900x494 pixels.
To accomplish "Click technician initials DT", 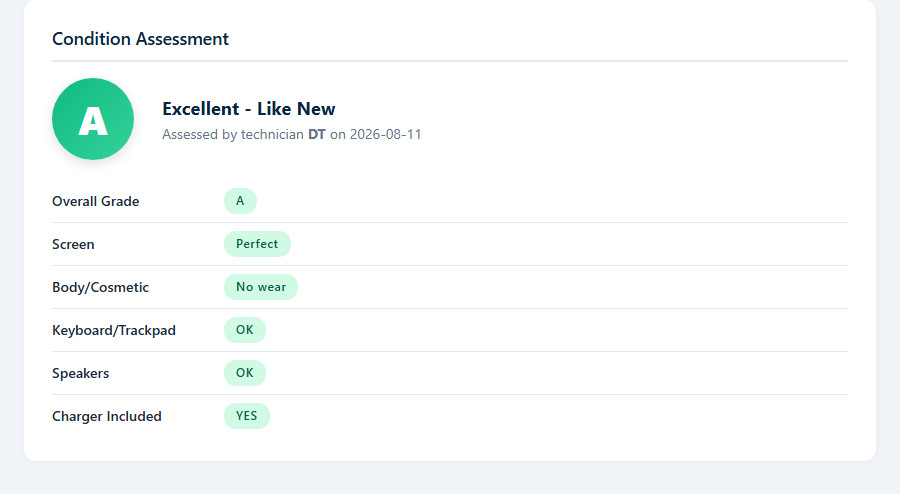I will point(317,134).
